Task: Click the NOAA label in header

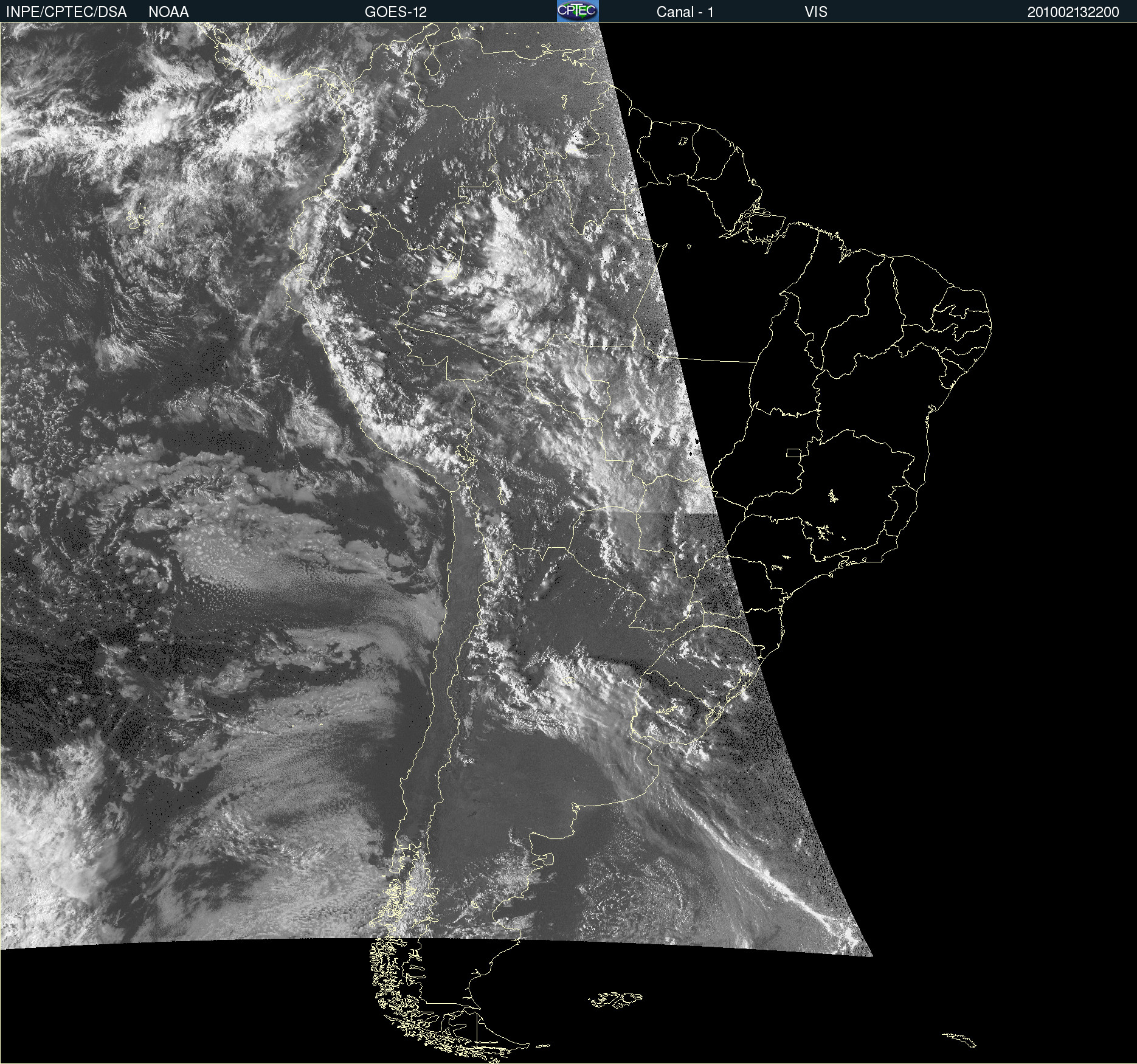Action: click(168, 12)
